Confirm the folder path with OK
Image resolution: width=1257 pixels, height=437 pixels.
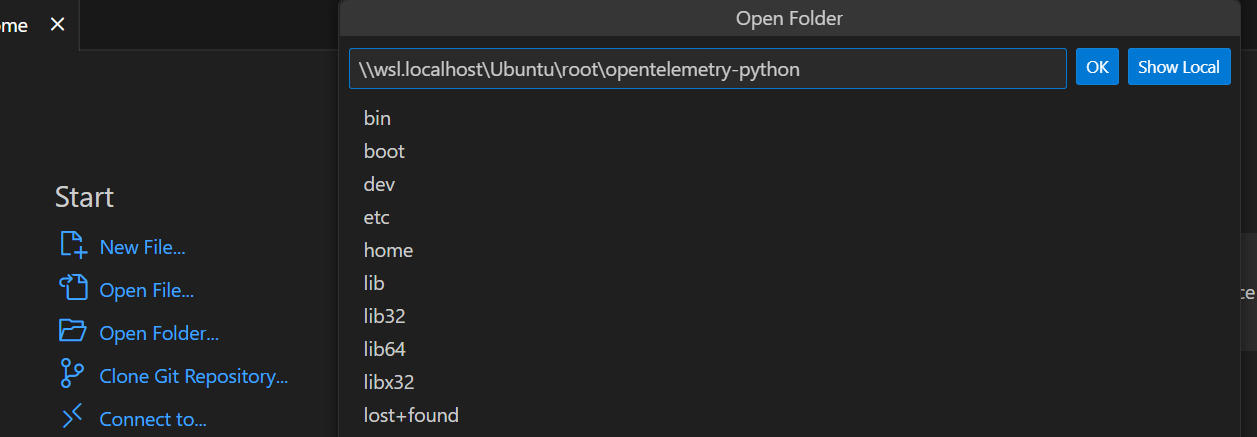point(1097,67)
